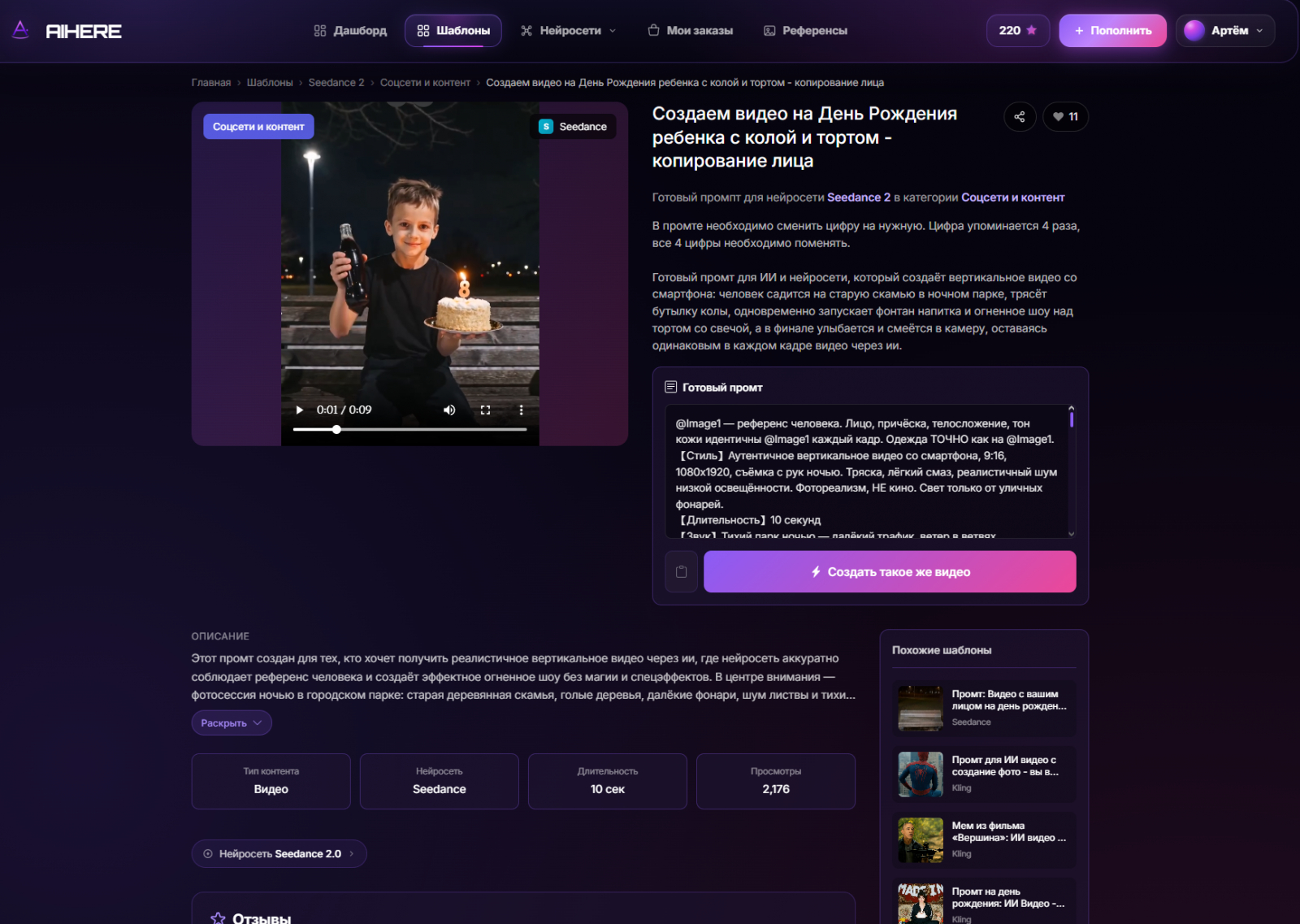The height and width of the screenshot is (924, 1300).
Task: Play the birthday video
Action: coord(299,410)
